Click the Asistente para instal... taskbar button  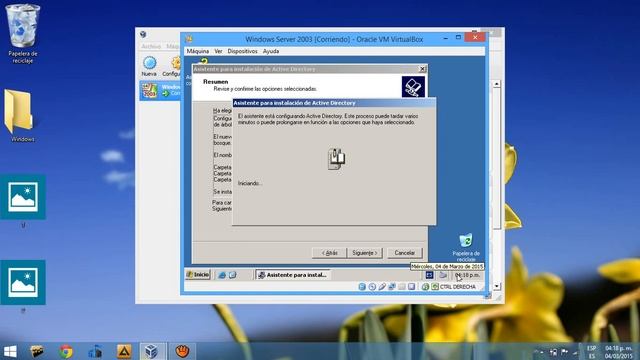click(292, 275)
